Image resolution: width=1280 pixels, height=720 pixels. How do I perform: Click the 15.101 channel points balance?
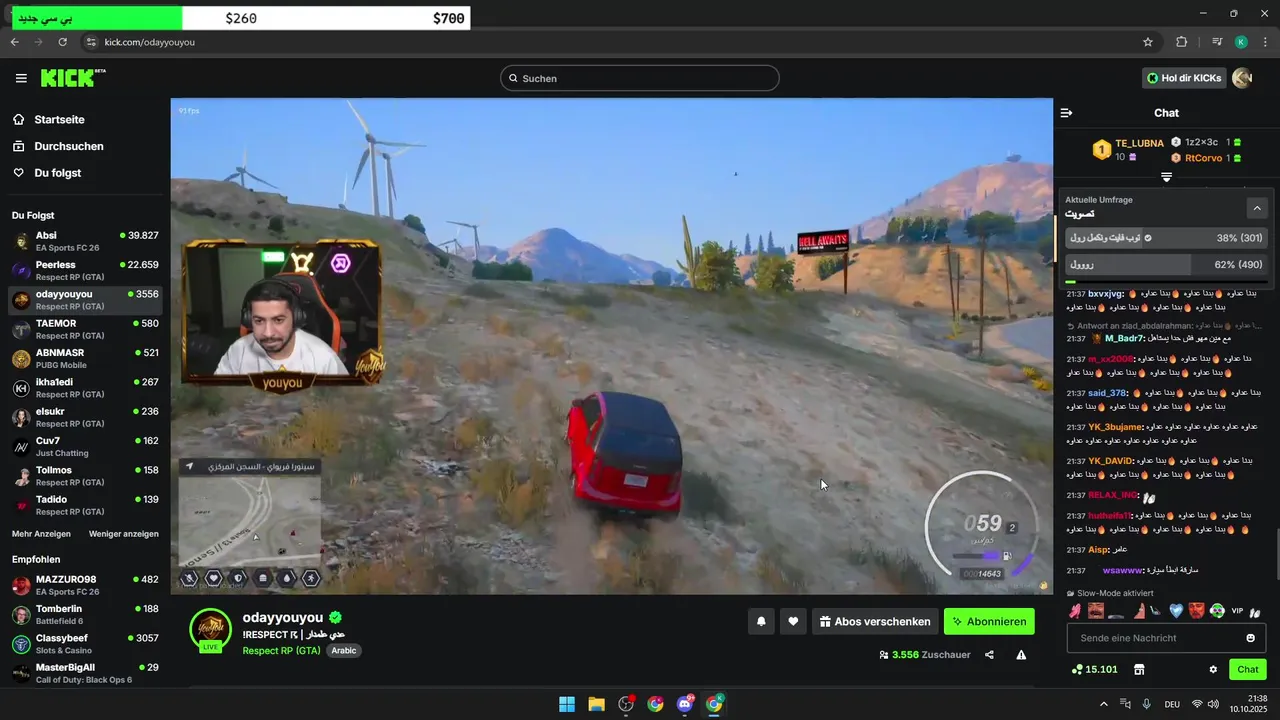tap(1094, 669)
